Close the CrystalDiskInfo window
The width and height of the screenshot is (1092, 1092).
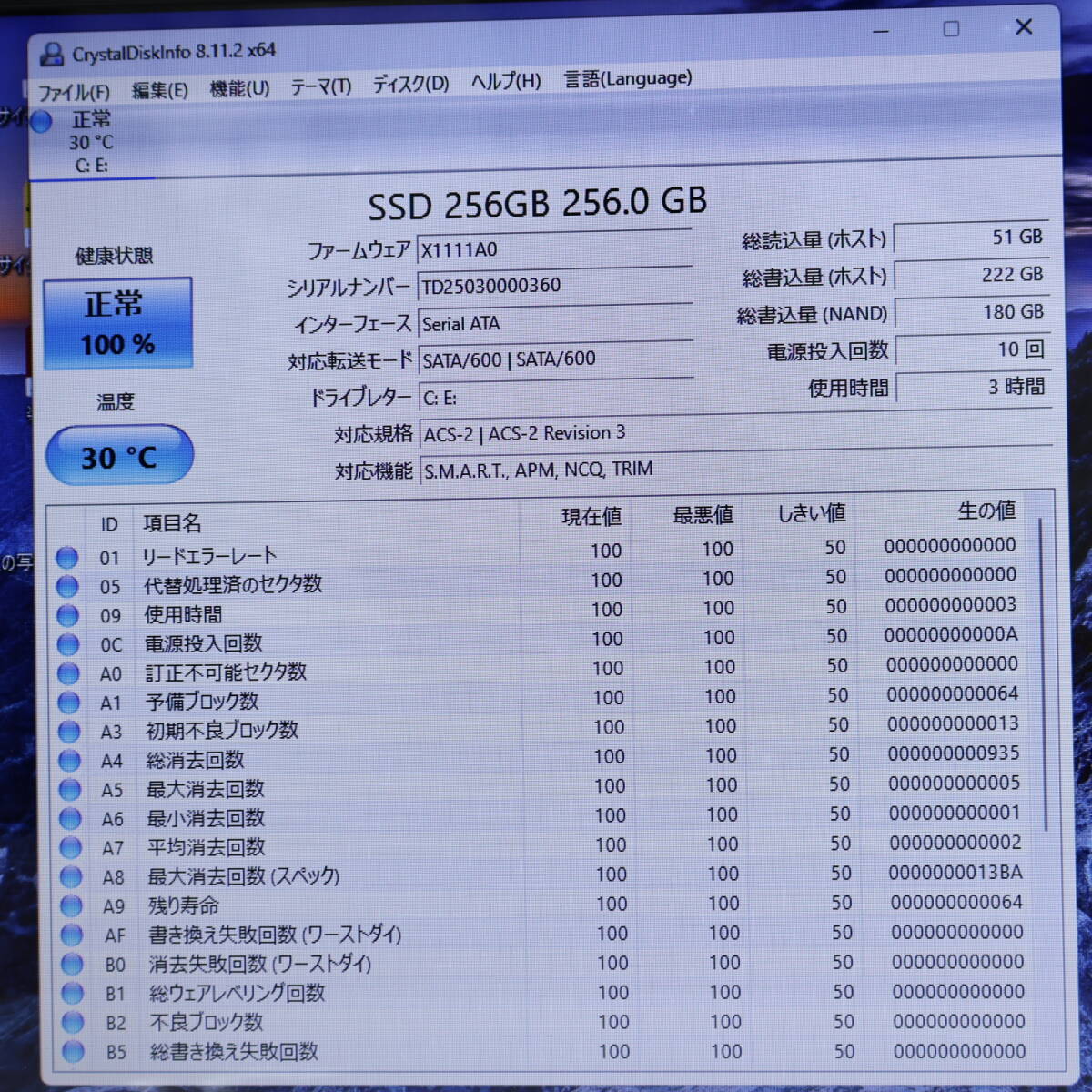1024,27
